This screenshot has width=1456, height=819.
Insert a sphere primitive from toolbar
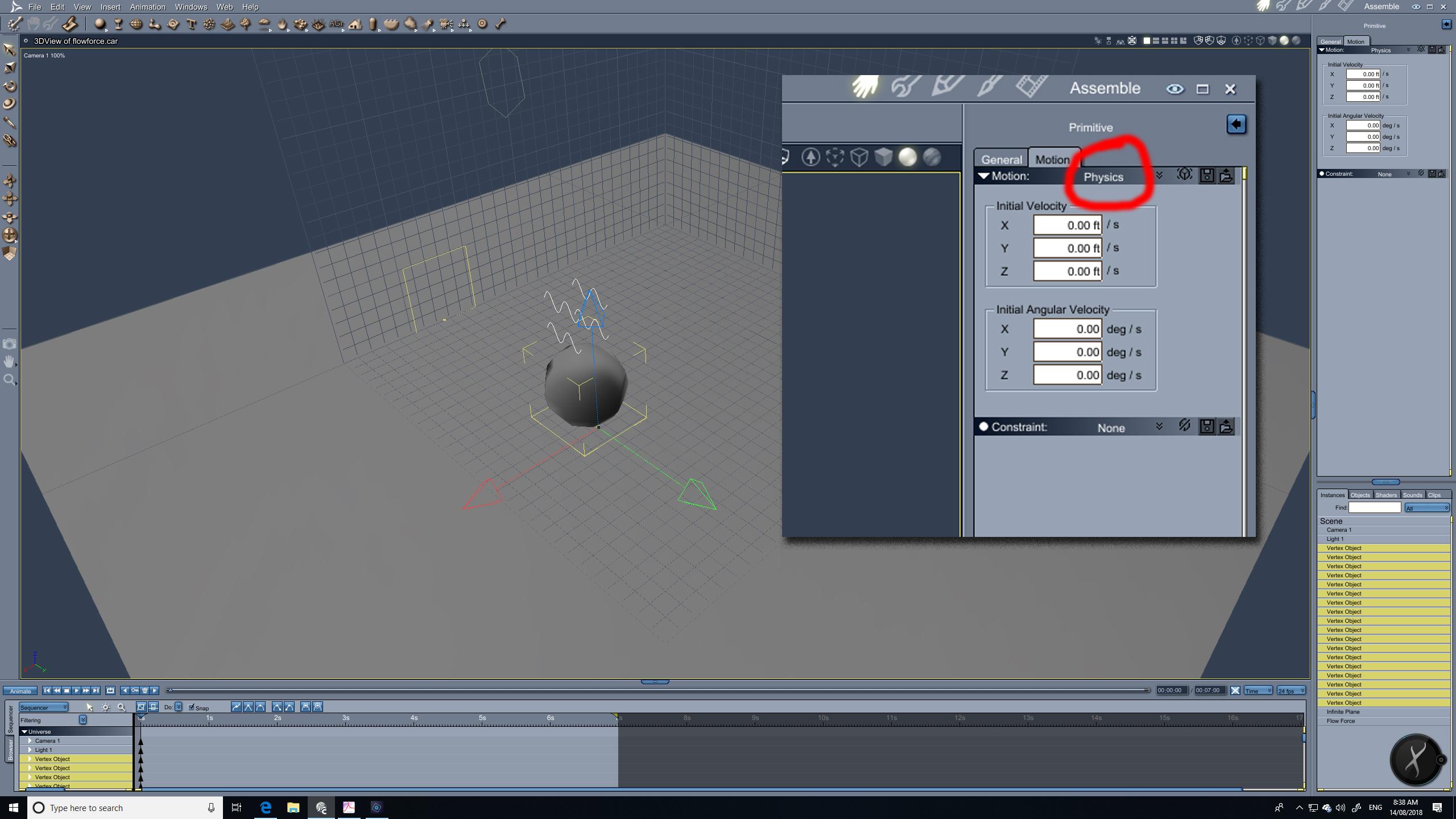[x=100, y=24]
